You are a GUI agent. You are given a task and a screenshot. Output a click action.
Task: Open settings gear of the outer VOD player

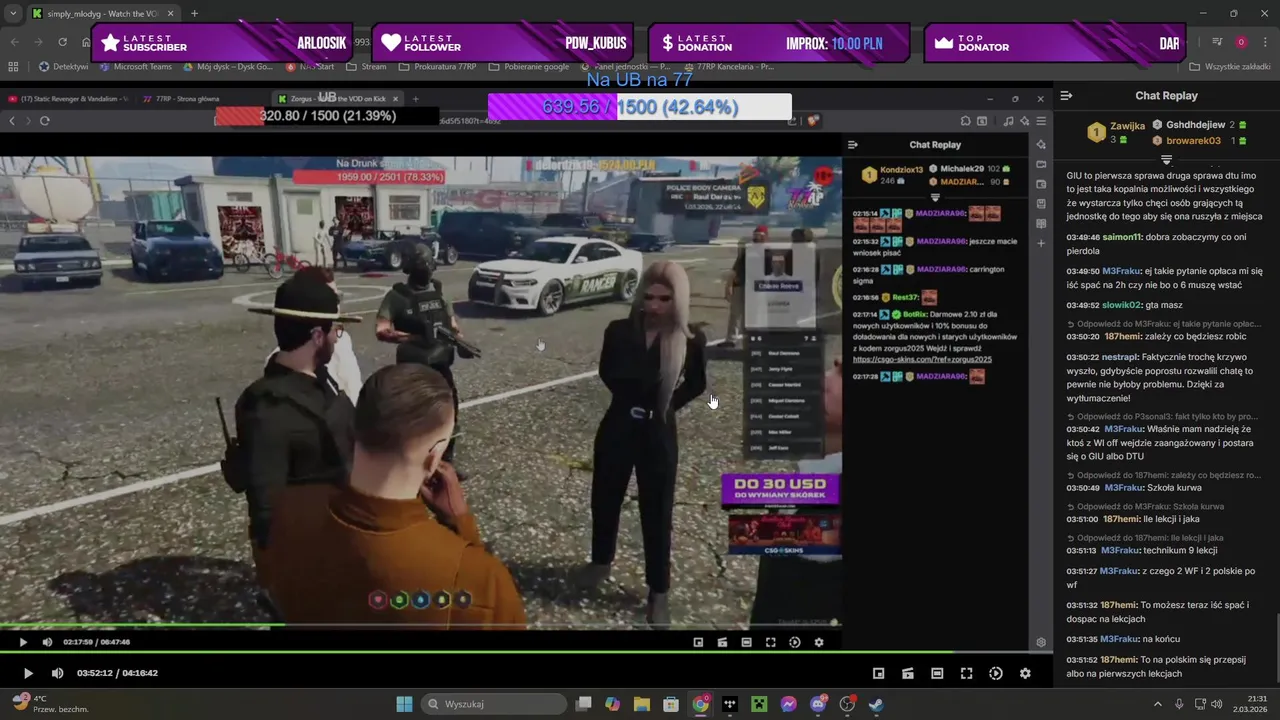click(1025, 674)
